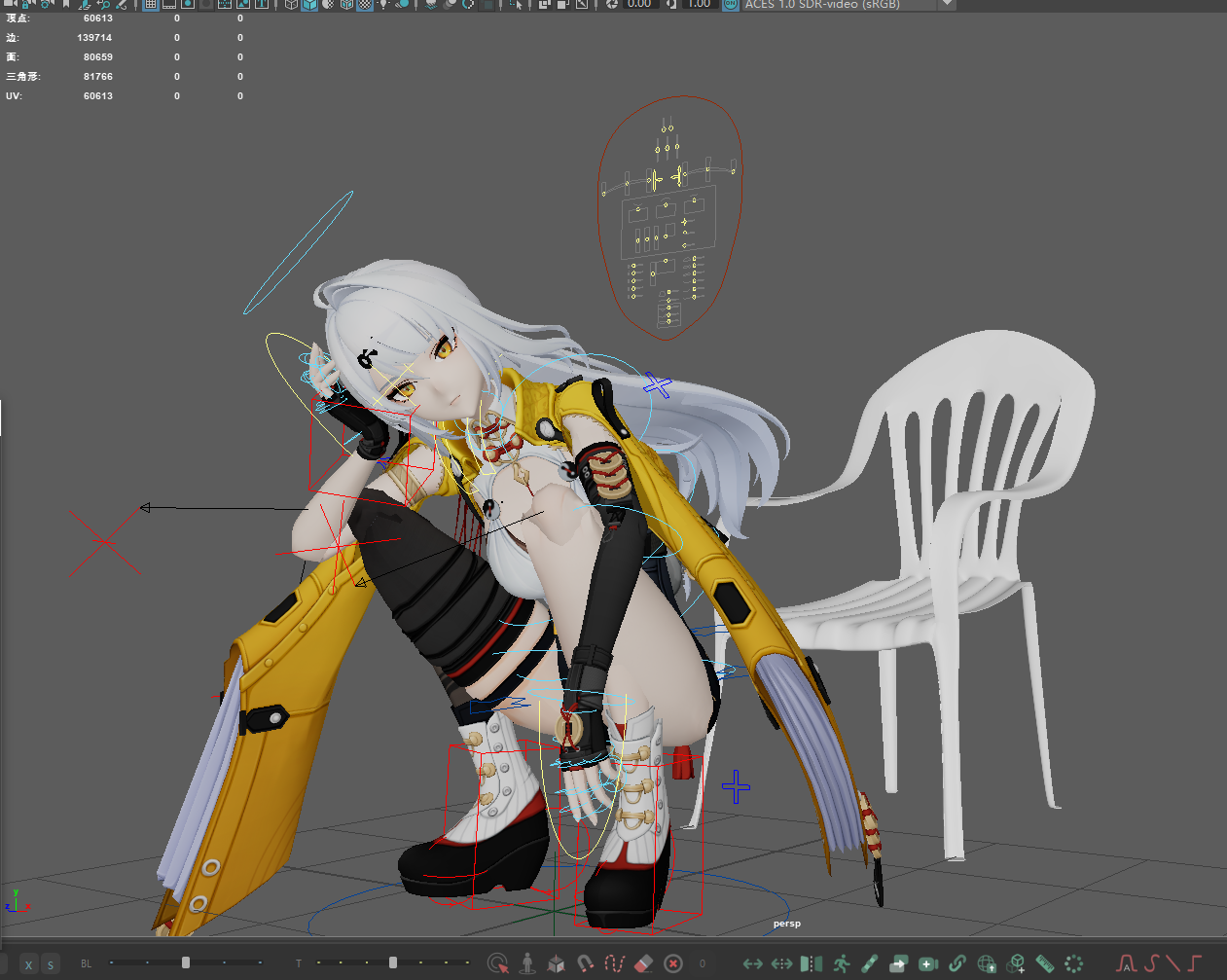Click the red dashed curve icon
The image size is (1227, 980).
click(614, 963)
